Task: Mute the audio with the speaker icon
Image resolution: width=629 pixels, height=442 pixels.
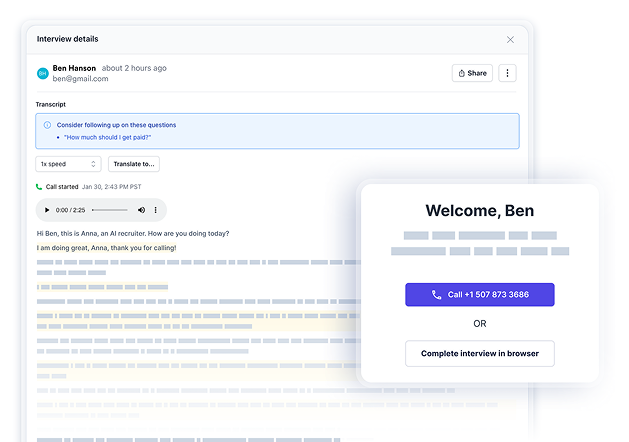Action: point(141,210)
